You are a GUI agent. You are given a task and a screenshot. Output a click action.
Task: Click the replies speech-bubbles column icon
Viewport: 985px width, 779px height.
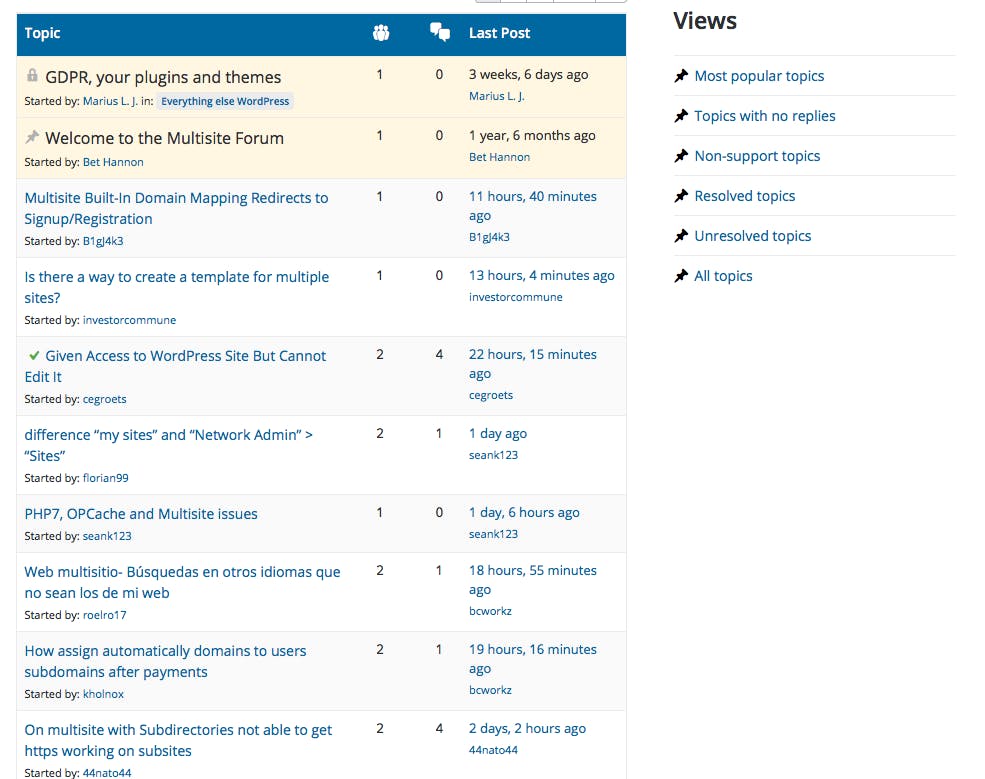(439, 33)
